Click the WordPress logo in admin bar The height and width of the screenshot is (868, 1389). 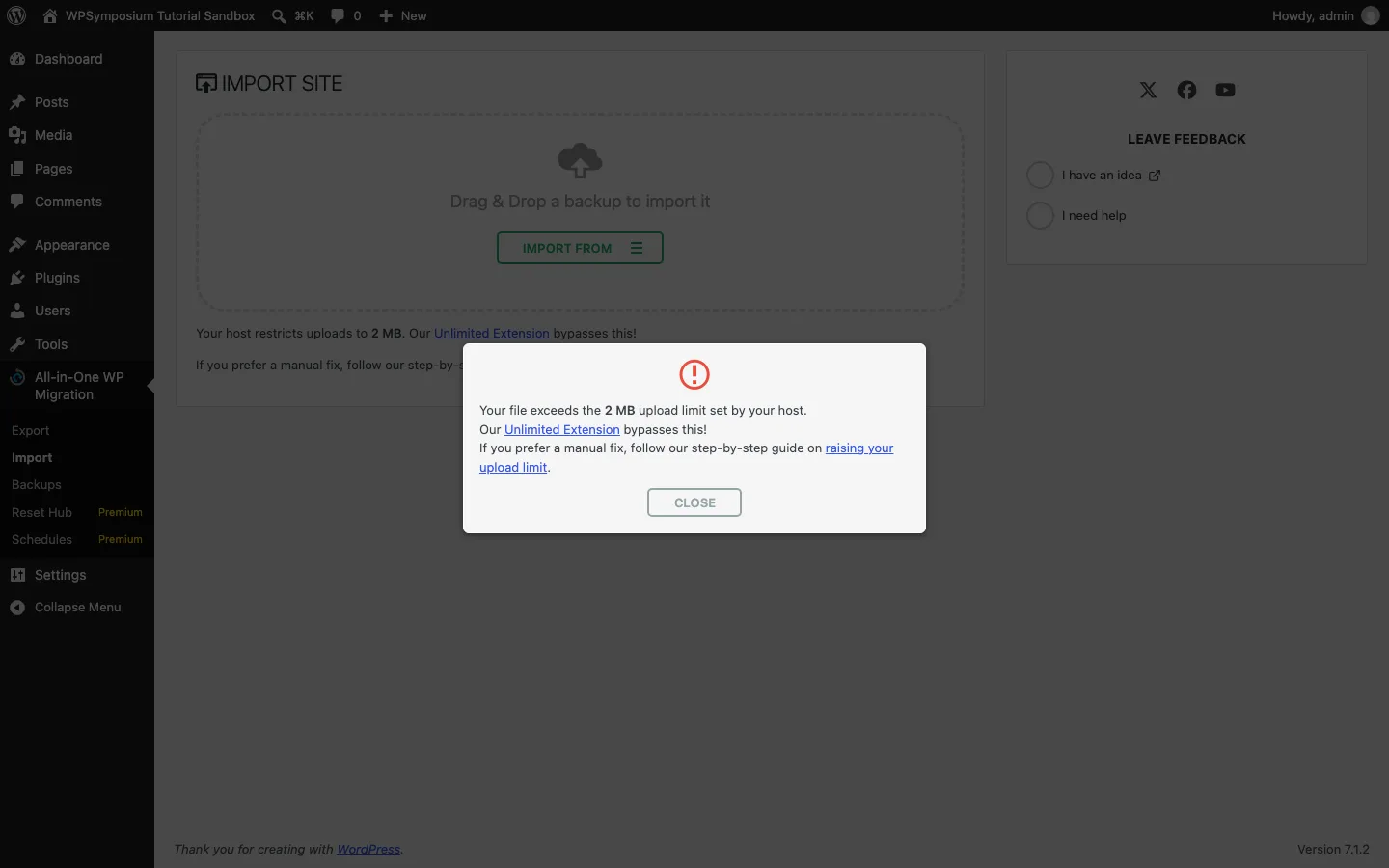pyautogui.click(x=16, y=15)
